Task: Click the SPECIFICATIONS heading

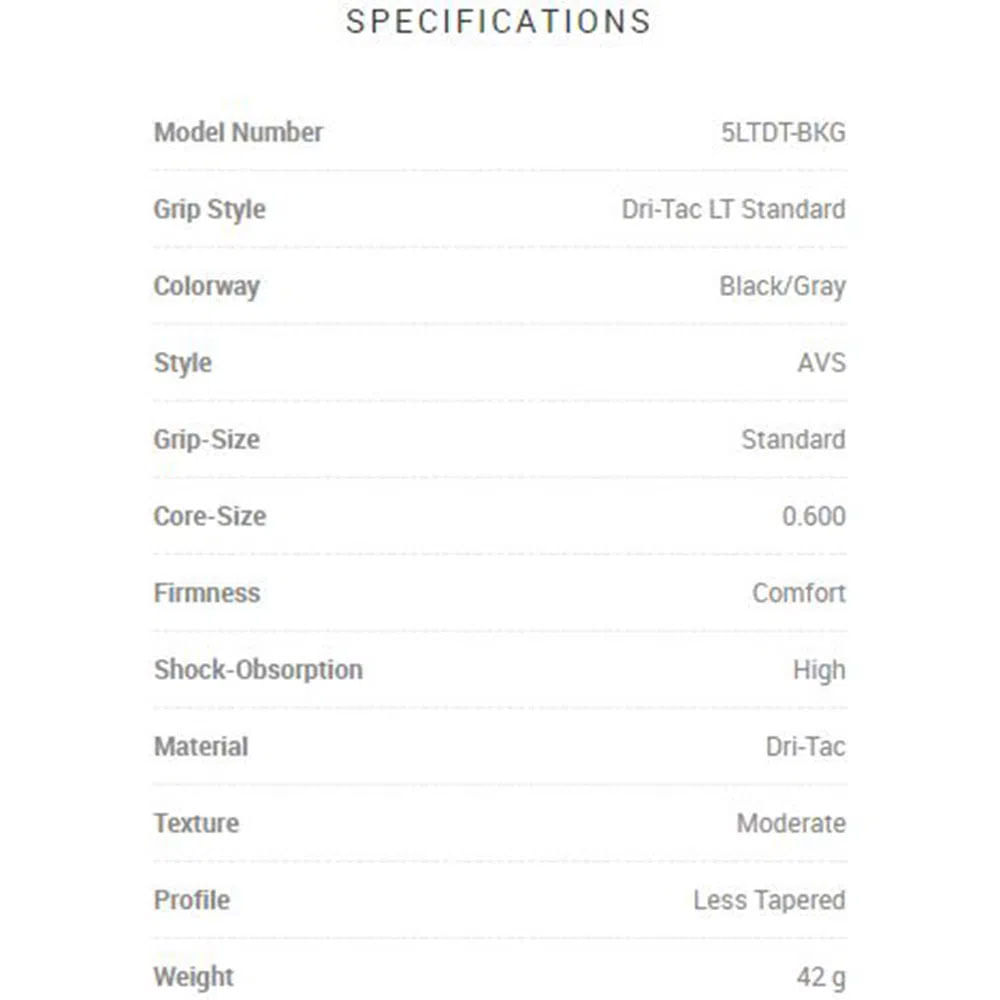Action: (498, 22)
